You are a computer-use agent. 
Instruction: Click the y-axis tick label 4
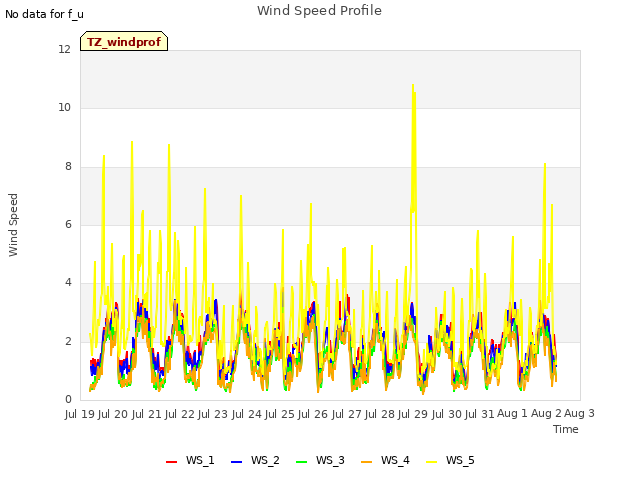[x=68, y=283]
